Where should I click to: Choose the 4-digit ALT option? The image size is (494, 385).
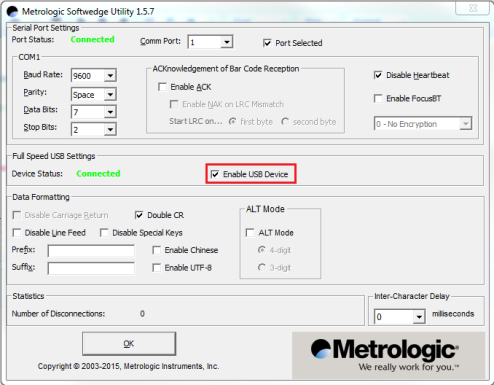(x=262, y=250)
